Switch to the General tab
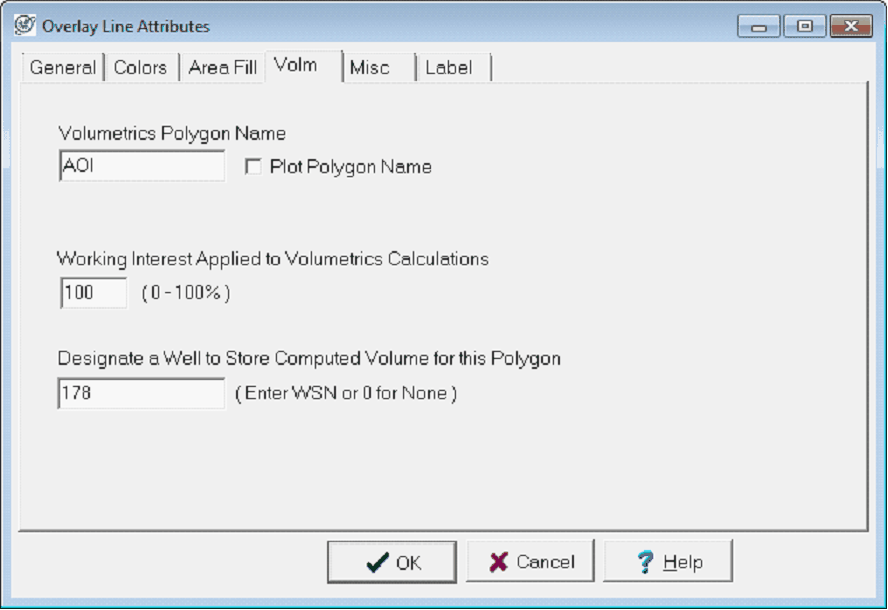 coord(62,68)
